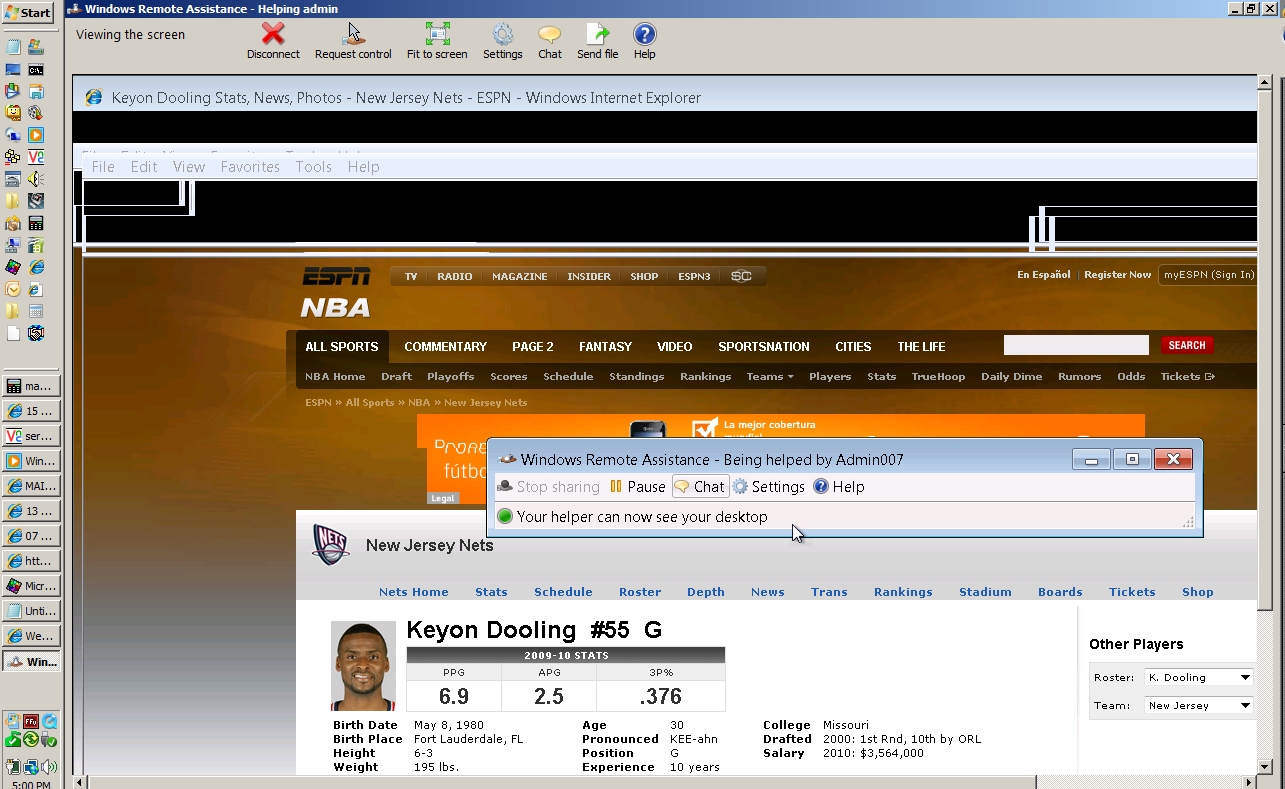
Task: Click the Start button
Action: click(x=28, y=13)
